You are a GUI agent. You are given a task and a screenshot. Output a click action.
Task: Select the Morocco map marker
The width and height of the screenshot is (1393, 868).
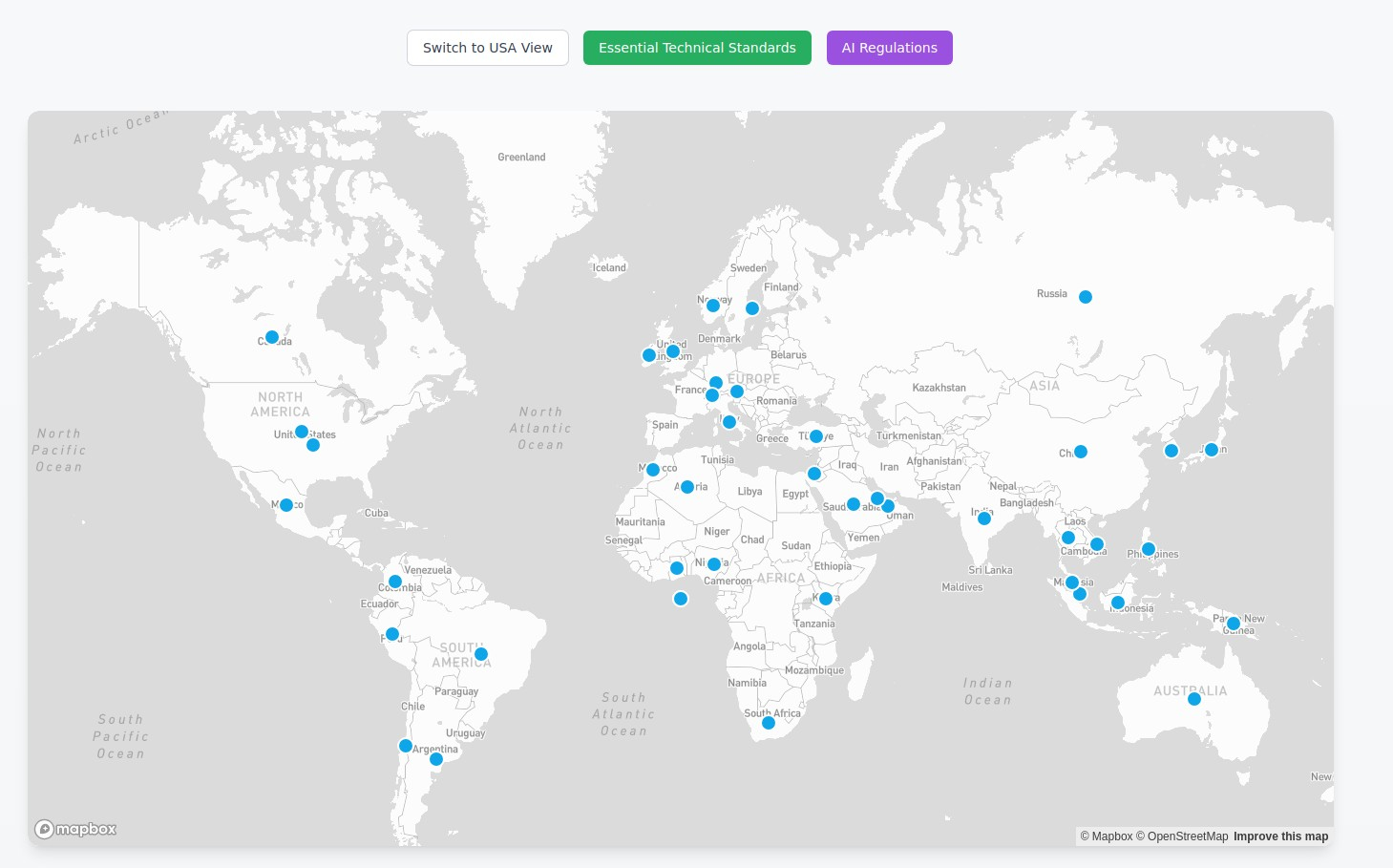coord(653,469)
